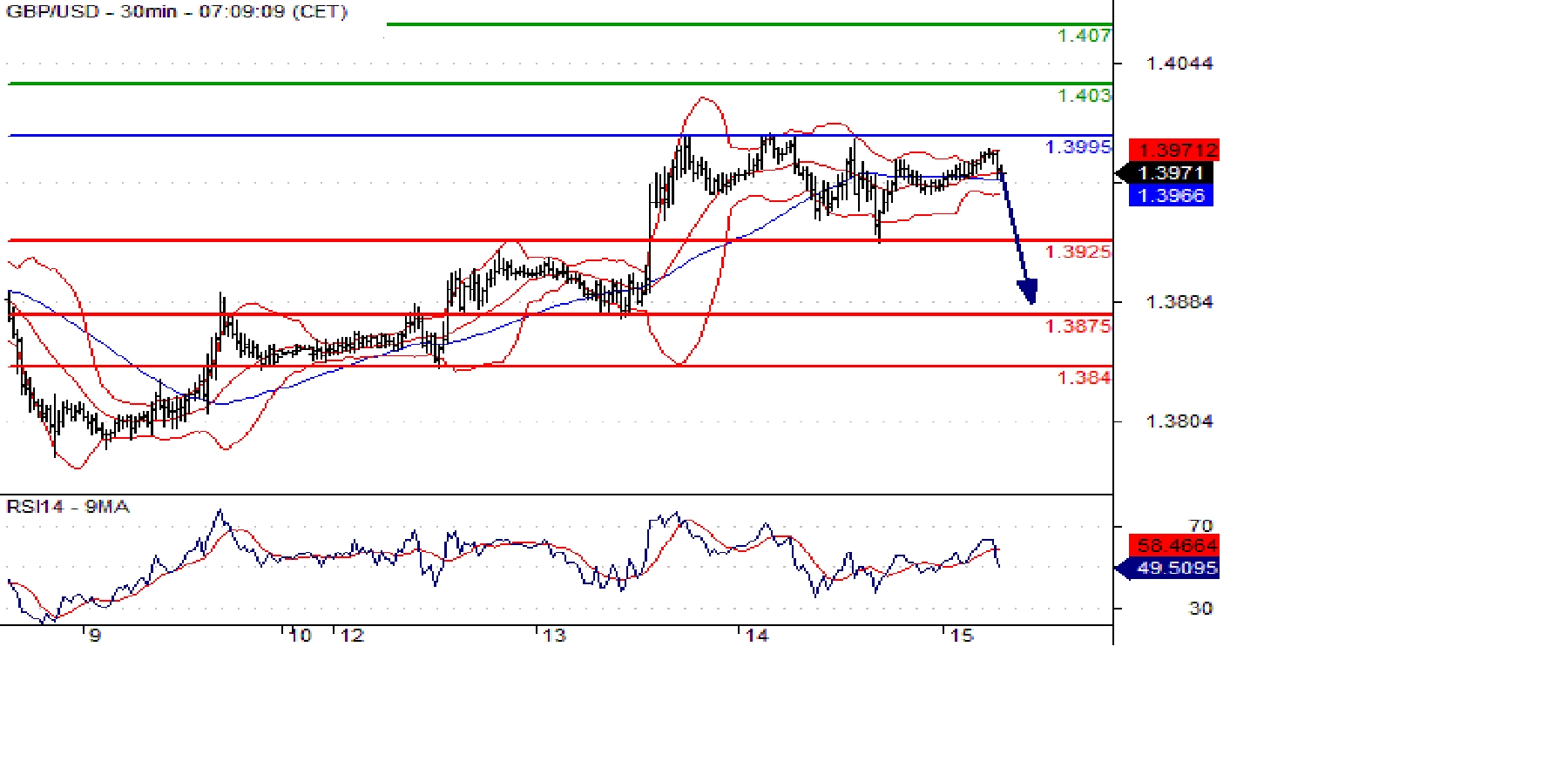Viewport: 1568px width, 761px height.
Task: Select the 1.403 resistance level label
Action: 1084,96
